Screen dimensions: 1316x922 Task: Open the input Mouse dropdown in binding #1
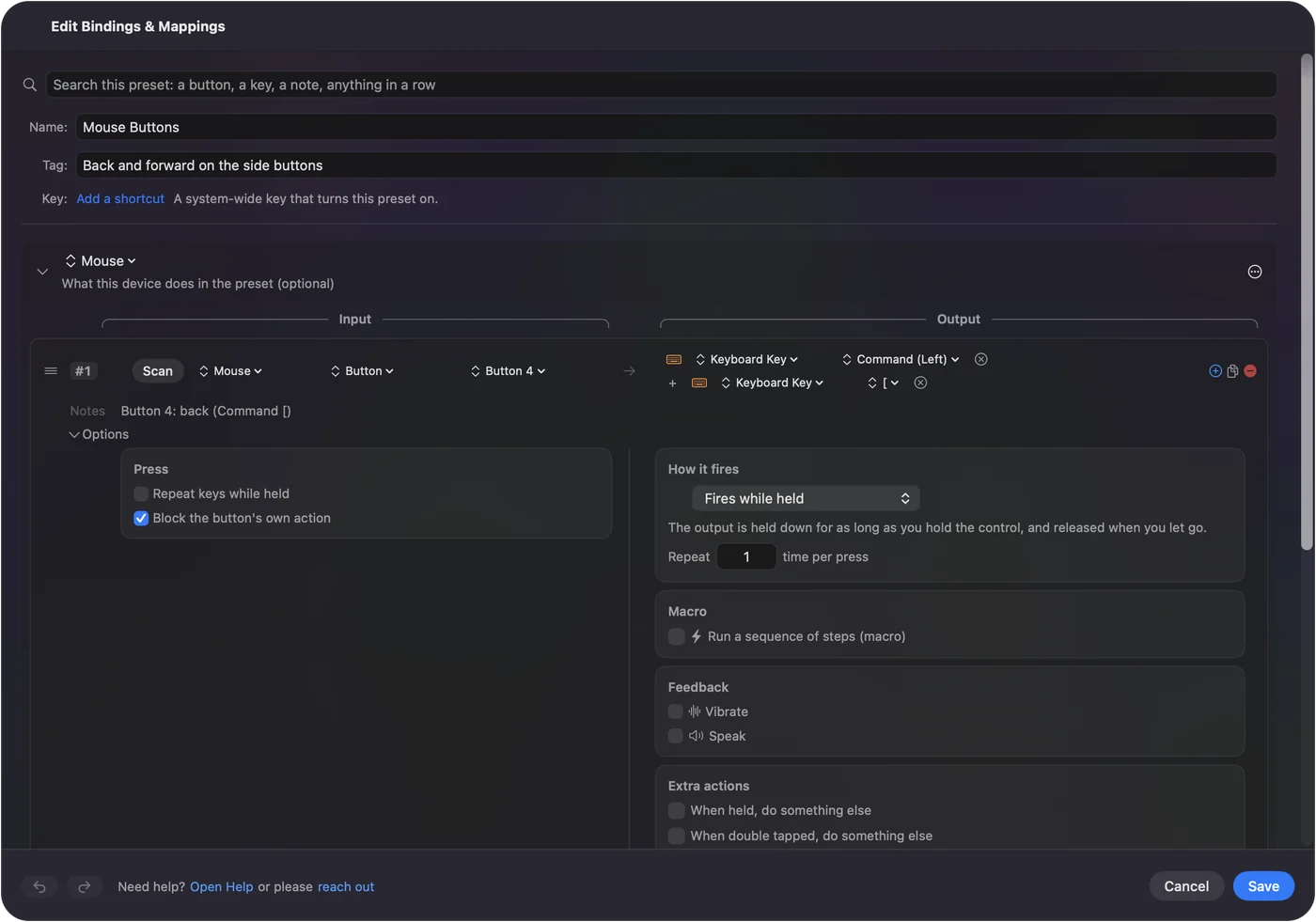pyautogui.click(x=230, y=371)
